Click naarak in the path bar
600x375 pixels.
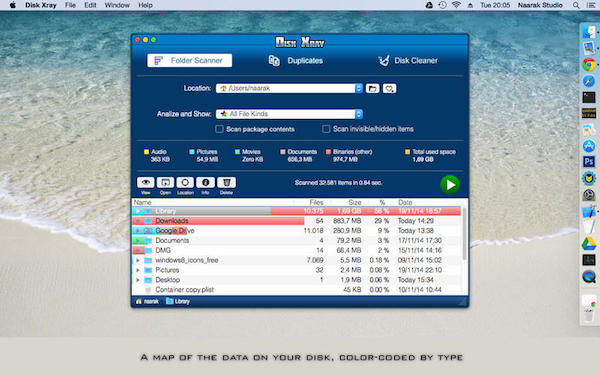(x=147, y=302)
